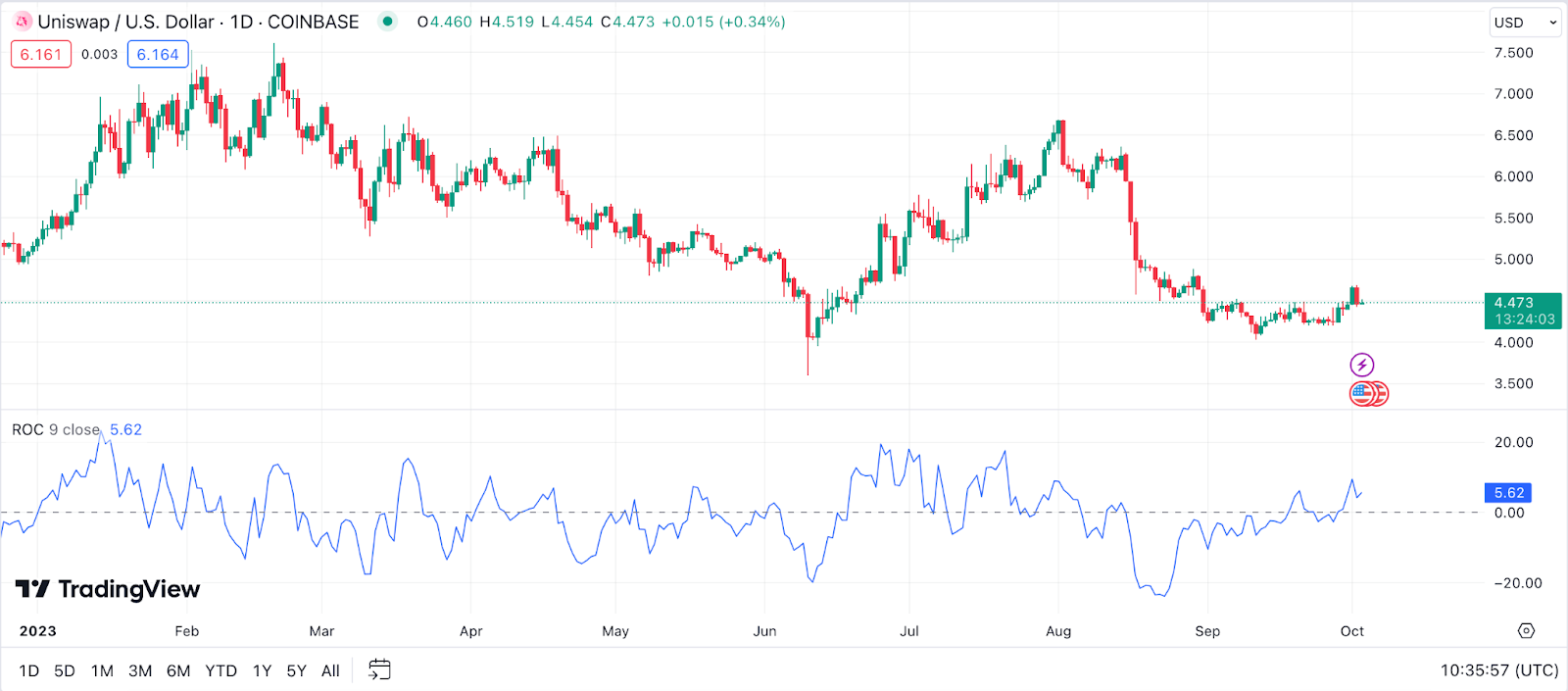This screenshot has height=691, width=1568.
Task: Click the Uniswap pink logo icon
Action: click(24, 22)
